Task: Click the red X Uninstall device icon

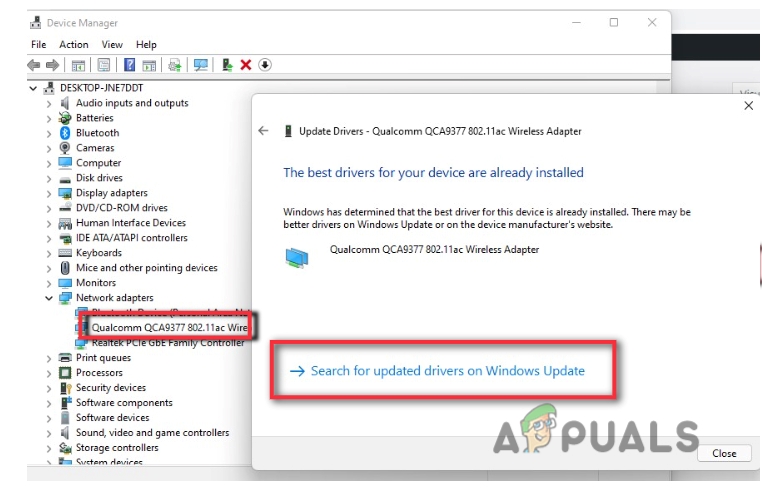Action: coord(246,65)
